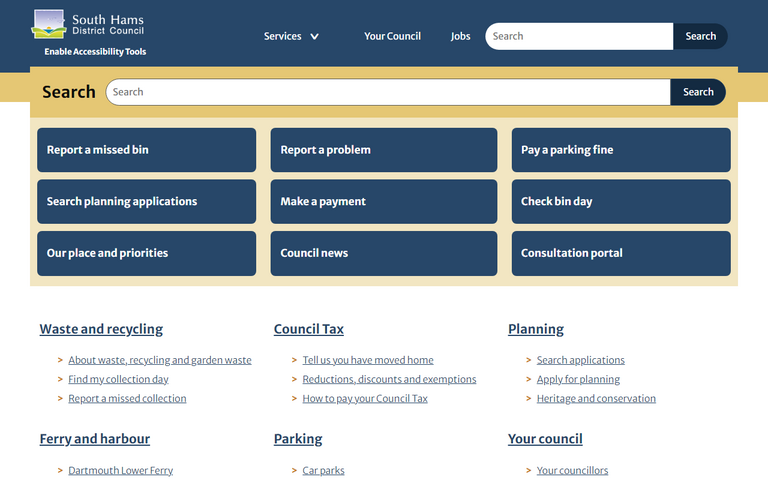Click the South Hams District Council logo

[89, 24]
